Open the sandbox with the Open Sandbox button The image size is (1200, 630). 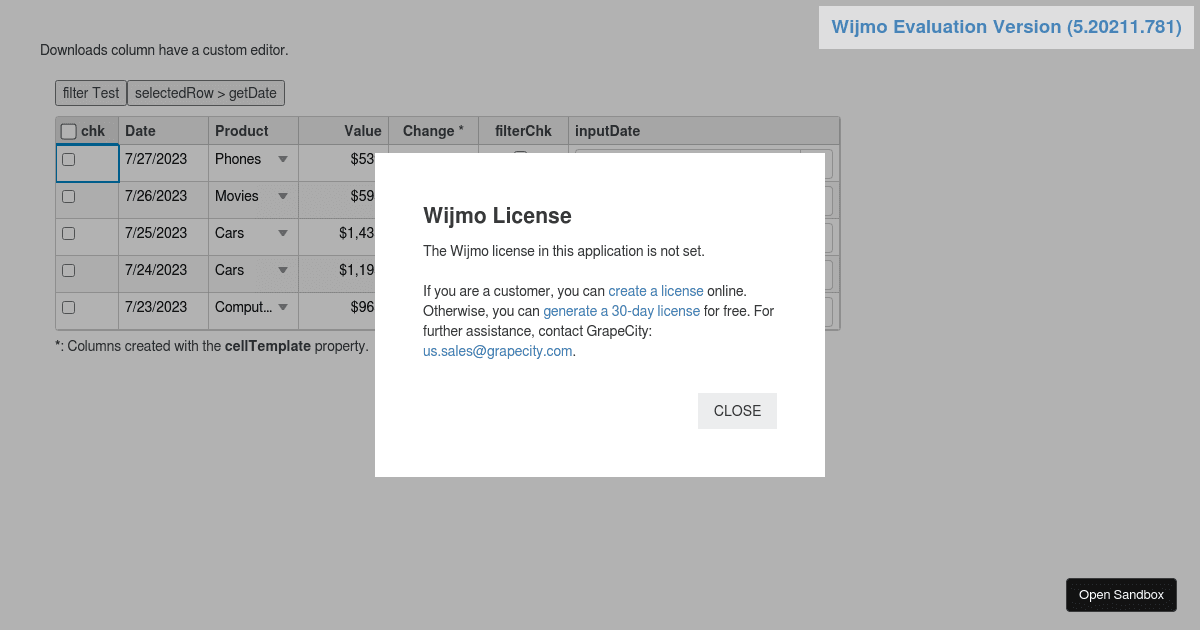click(x=1121, y=594)
